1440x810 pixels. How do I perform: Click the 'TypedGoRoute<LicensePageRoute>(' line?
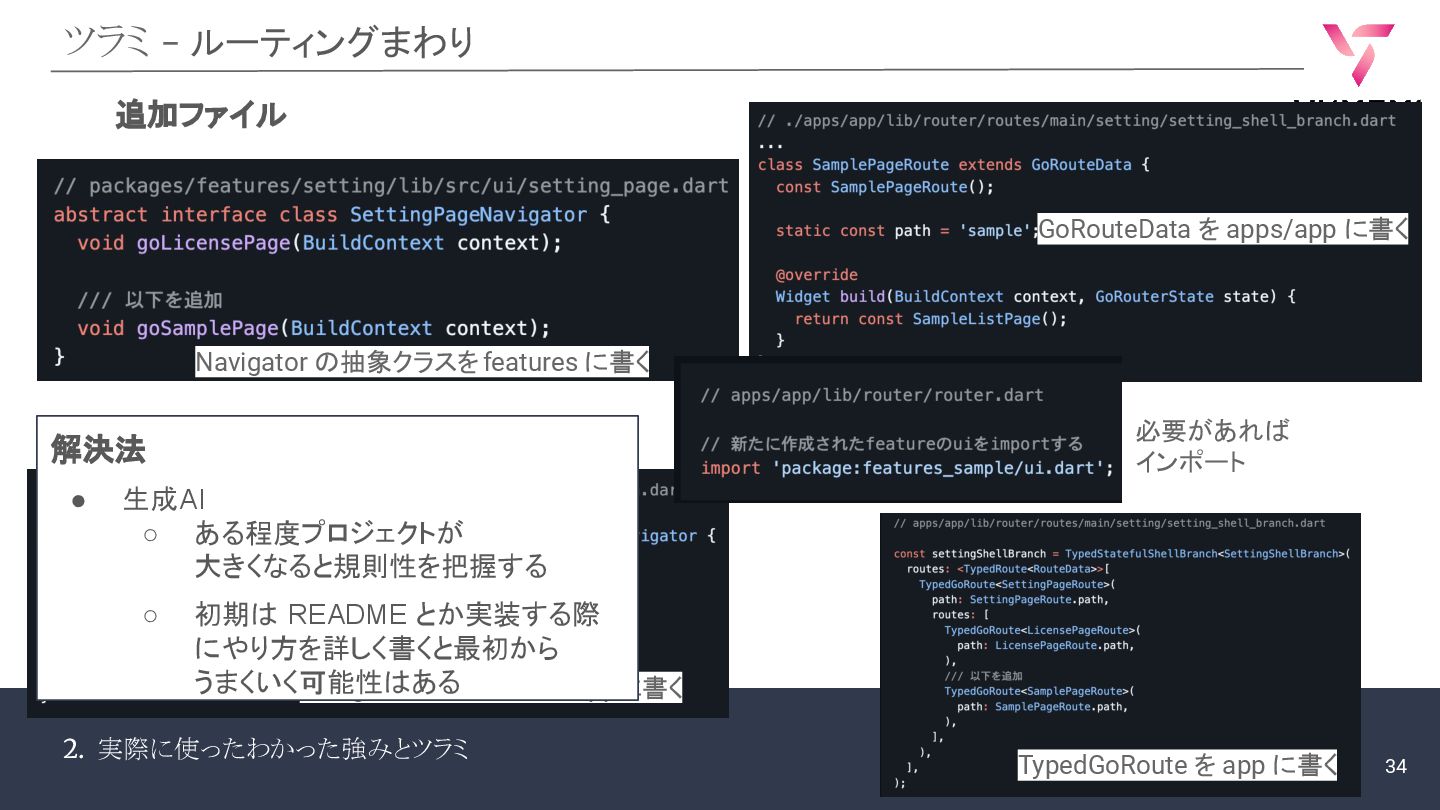(x=1042, y=630)
